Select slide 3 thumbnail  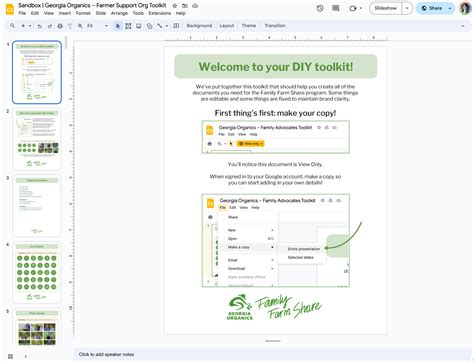(x=37, y=206)
